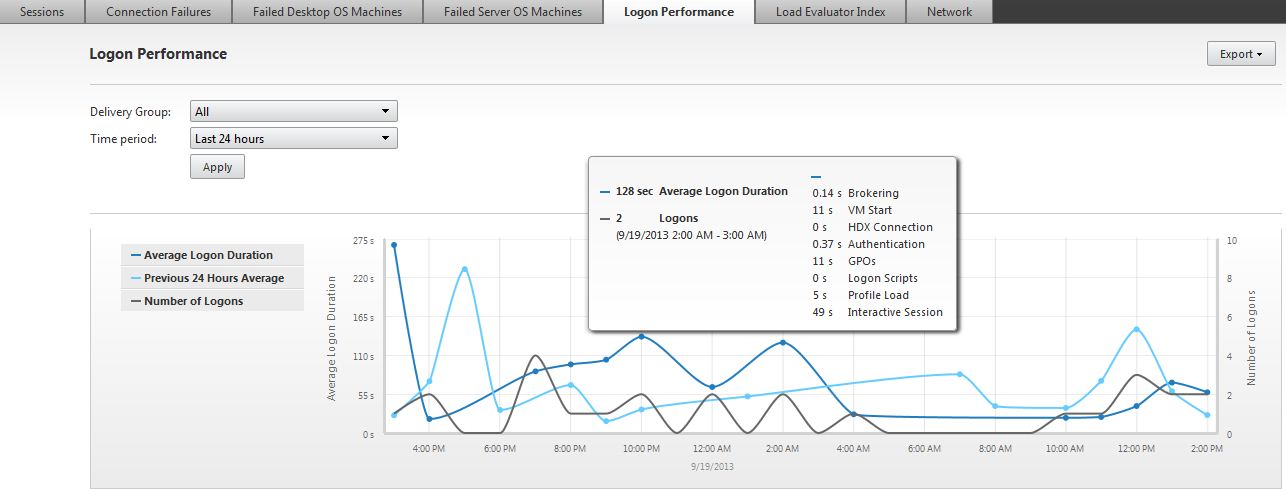Toggle Number of Logons legend series
Viewport: 1286px width, 489px height.
tap(193, 301)
